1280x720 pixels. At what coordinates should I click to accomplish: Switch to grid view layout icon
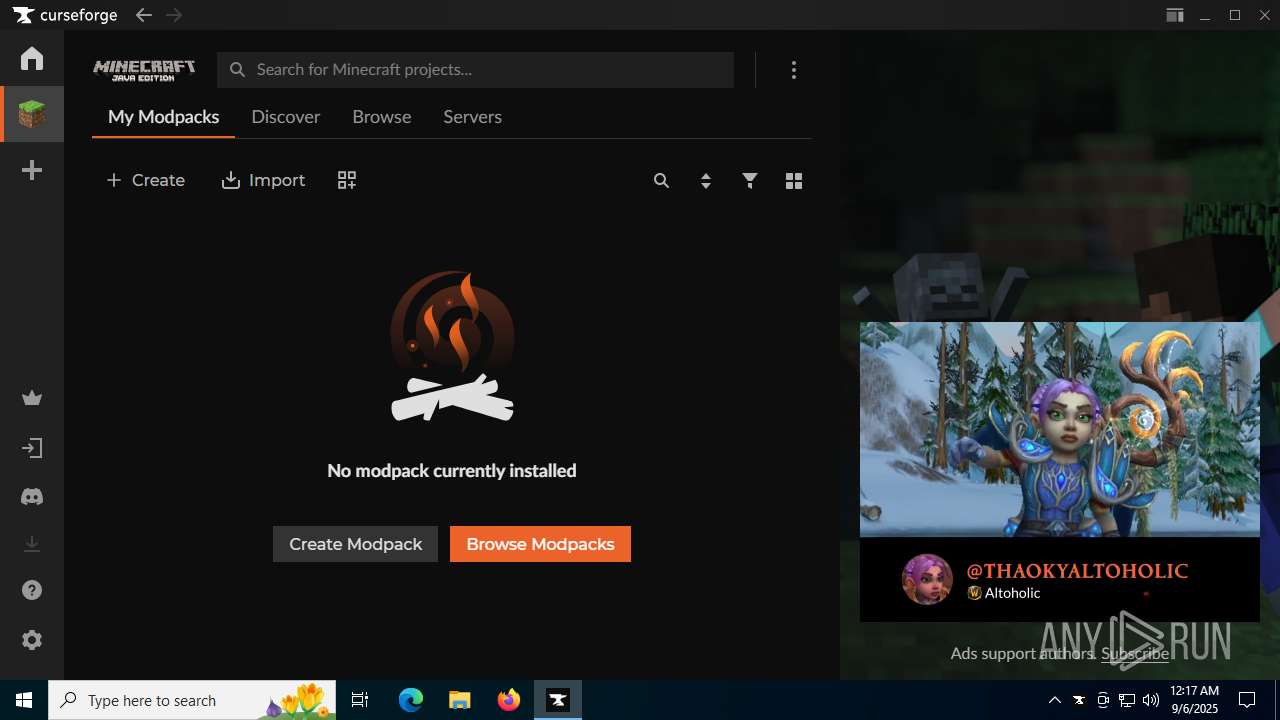click(794, 181)
